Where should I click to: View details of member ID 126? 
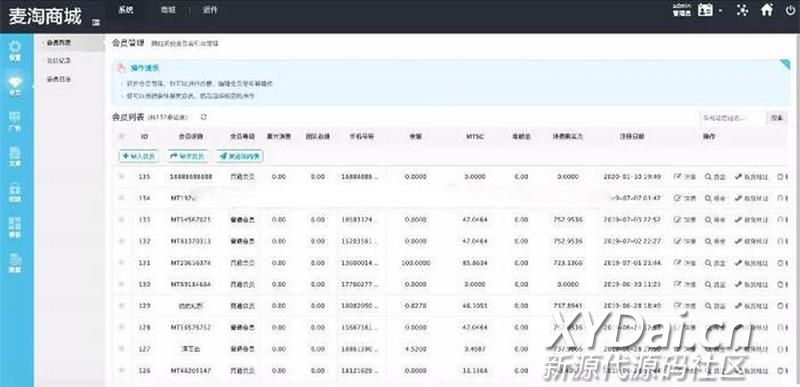click(x=715, y=371)
